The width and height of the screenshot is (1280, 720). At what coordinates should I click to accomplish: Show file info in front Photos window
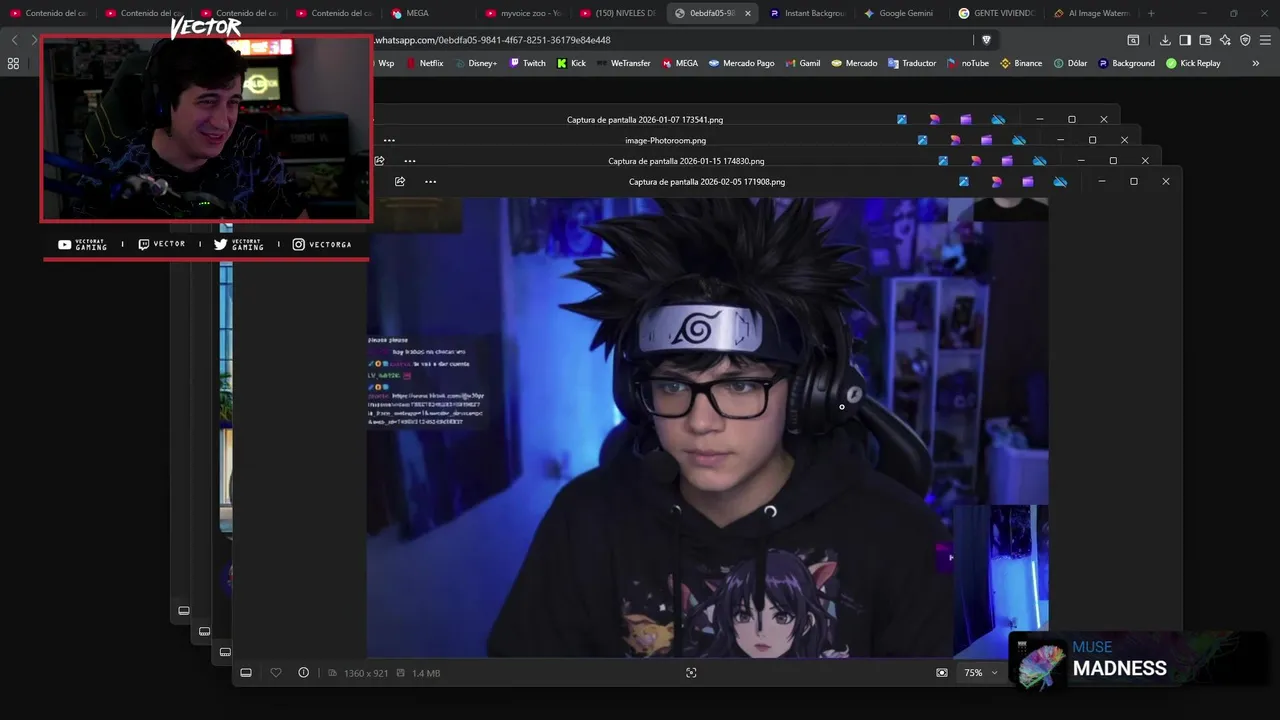[x=304, y=673]
